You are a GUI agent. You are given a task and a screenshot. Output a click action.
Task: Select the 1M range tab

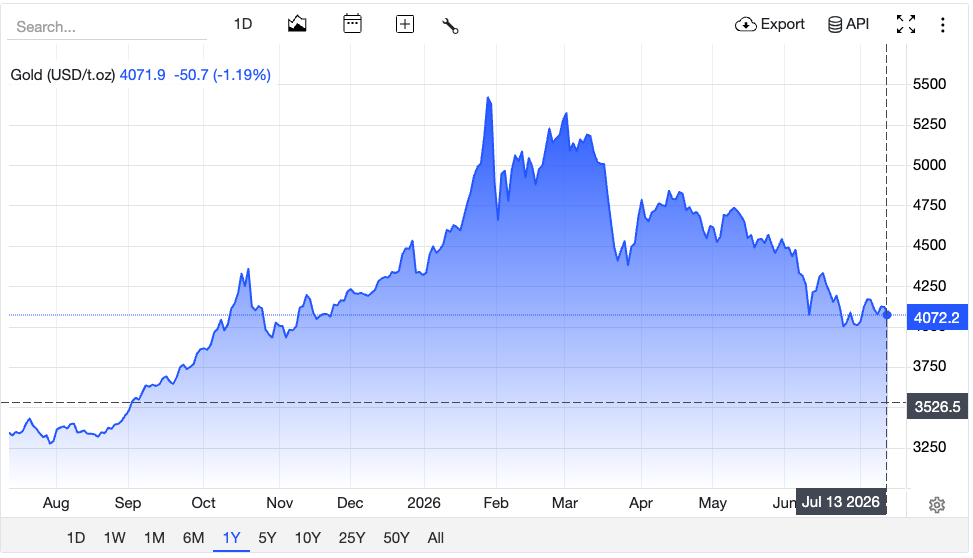pyautogui.click(x=154, y=538)
